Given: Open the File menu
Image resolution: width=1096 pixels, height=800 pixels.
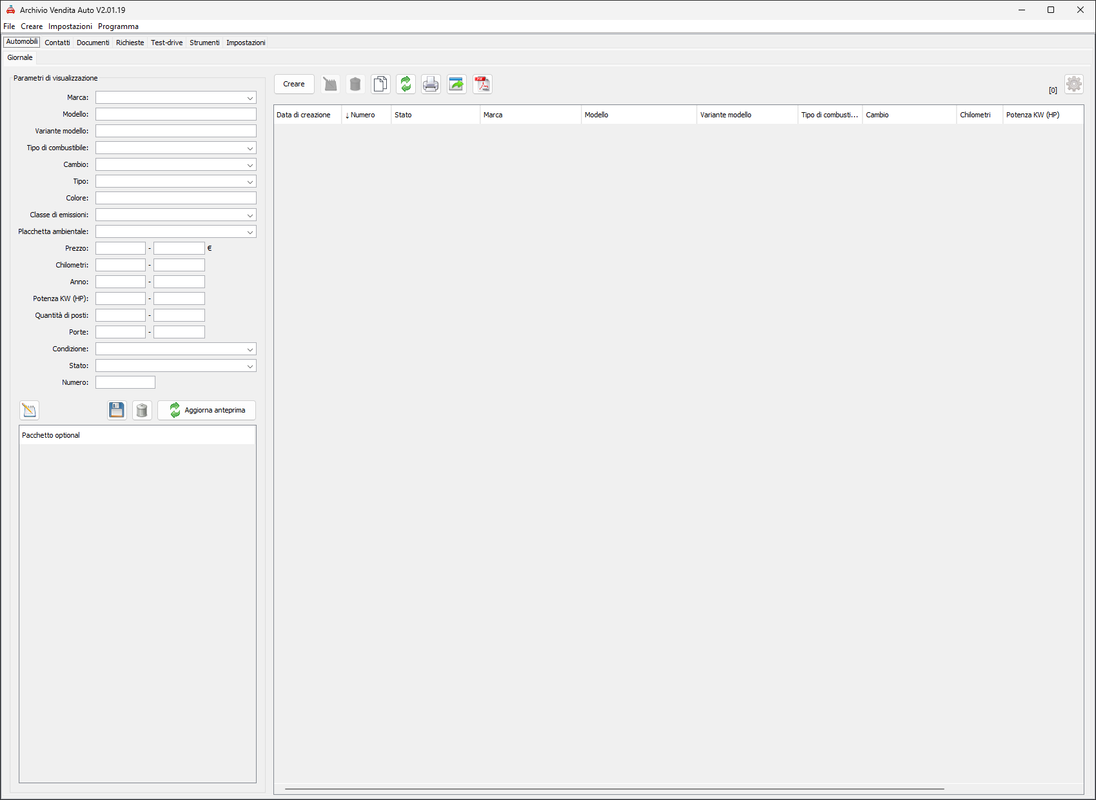Looking at the screenshot, I should (9, 27).
